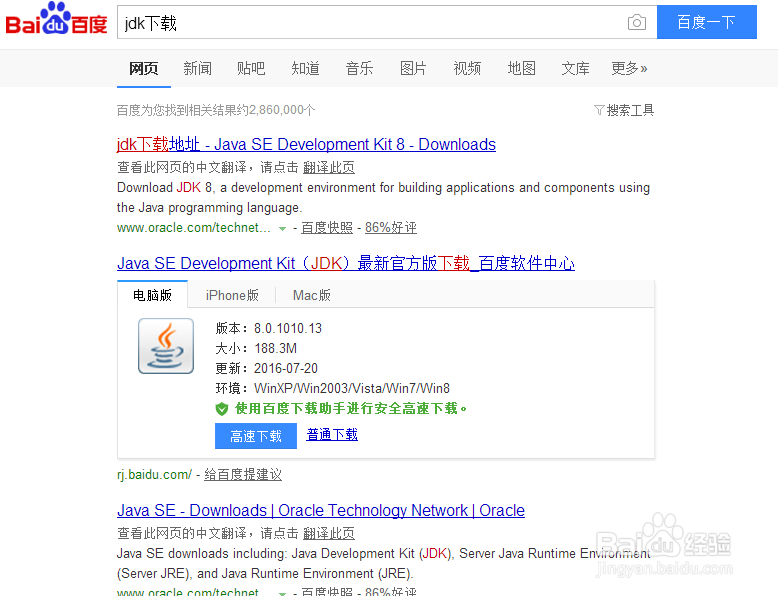Open camera image search icon

pos(637,22)
